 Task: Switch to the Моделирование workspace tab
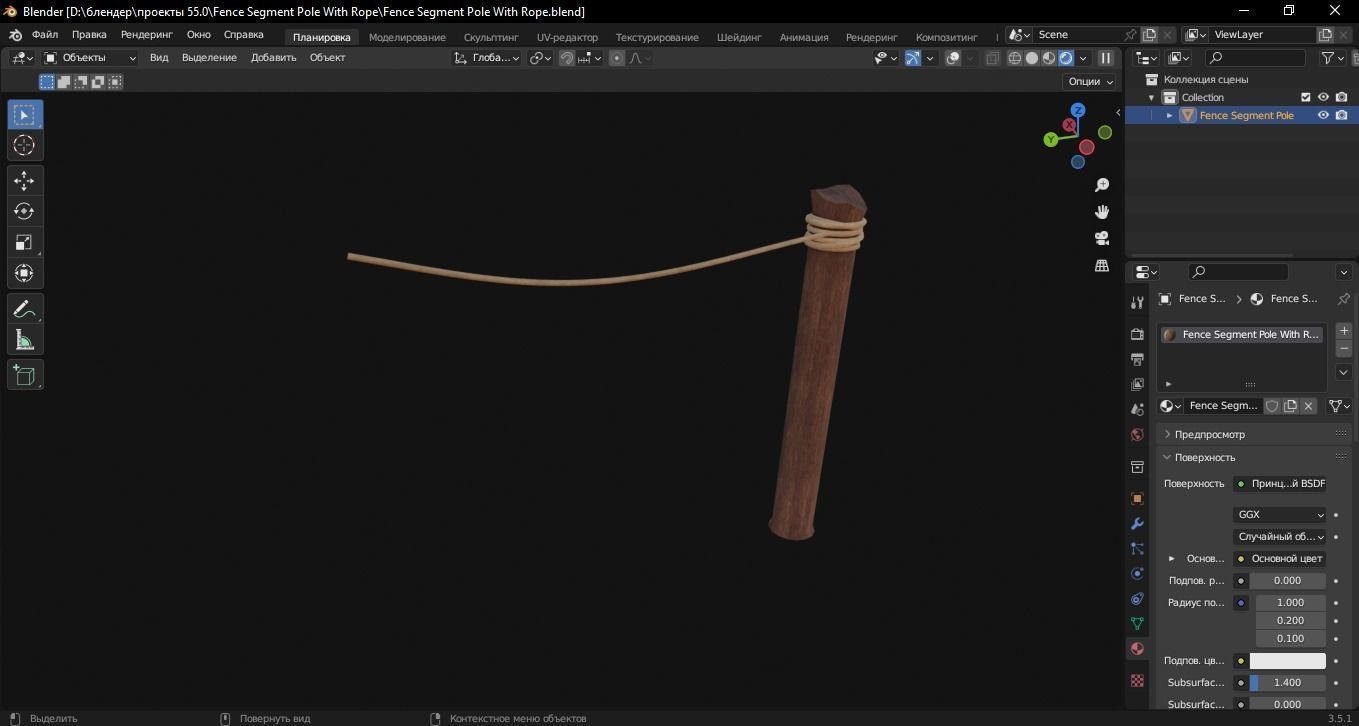[407, 37]
